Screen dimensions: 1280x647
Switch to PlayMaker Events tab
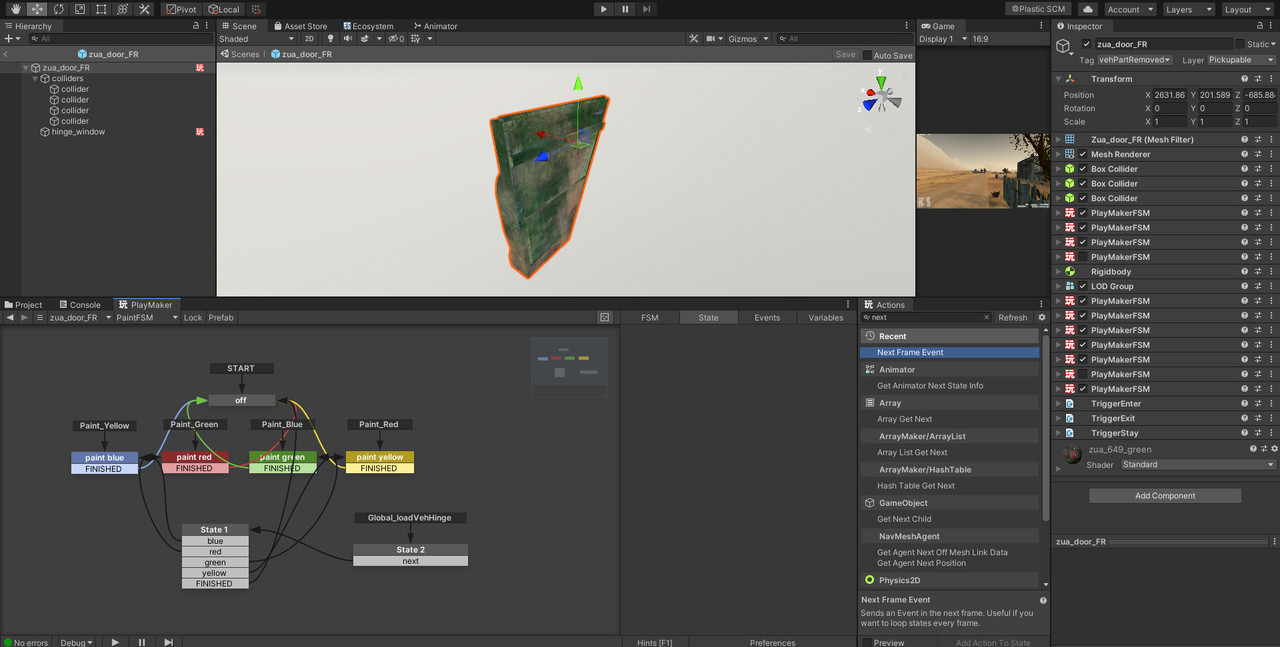click(x=767, y=317)
